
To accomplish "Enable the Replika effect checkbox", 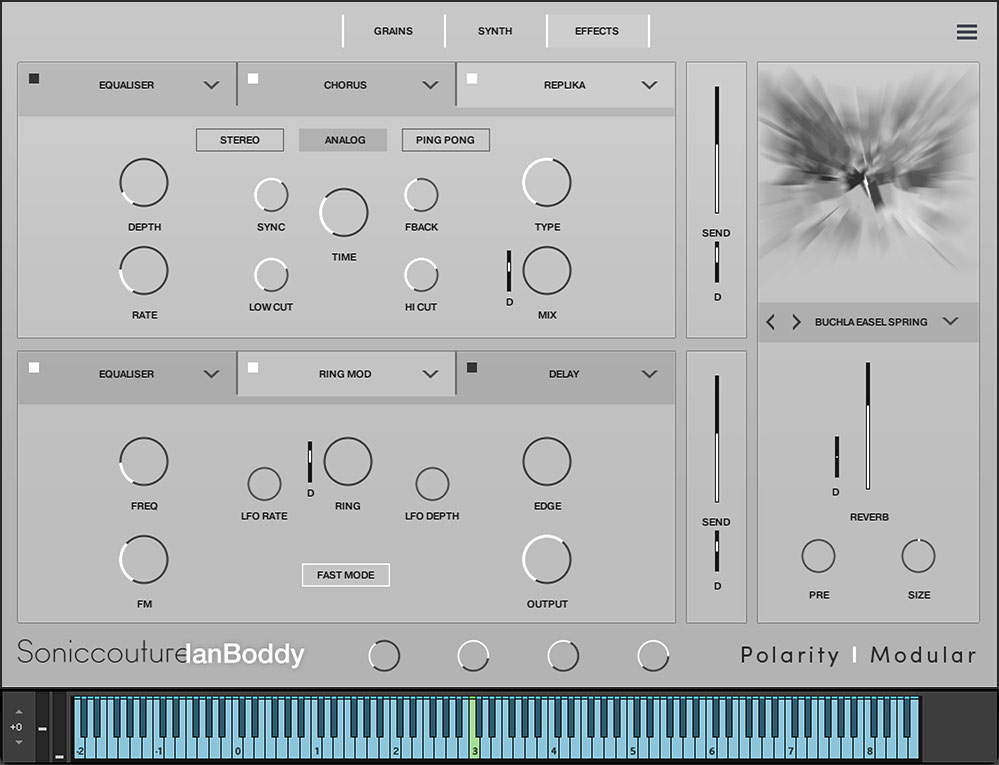I will (x=472, y=79).
